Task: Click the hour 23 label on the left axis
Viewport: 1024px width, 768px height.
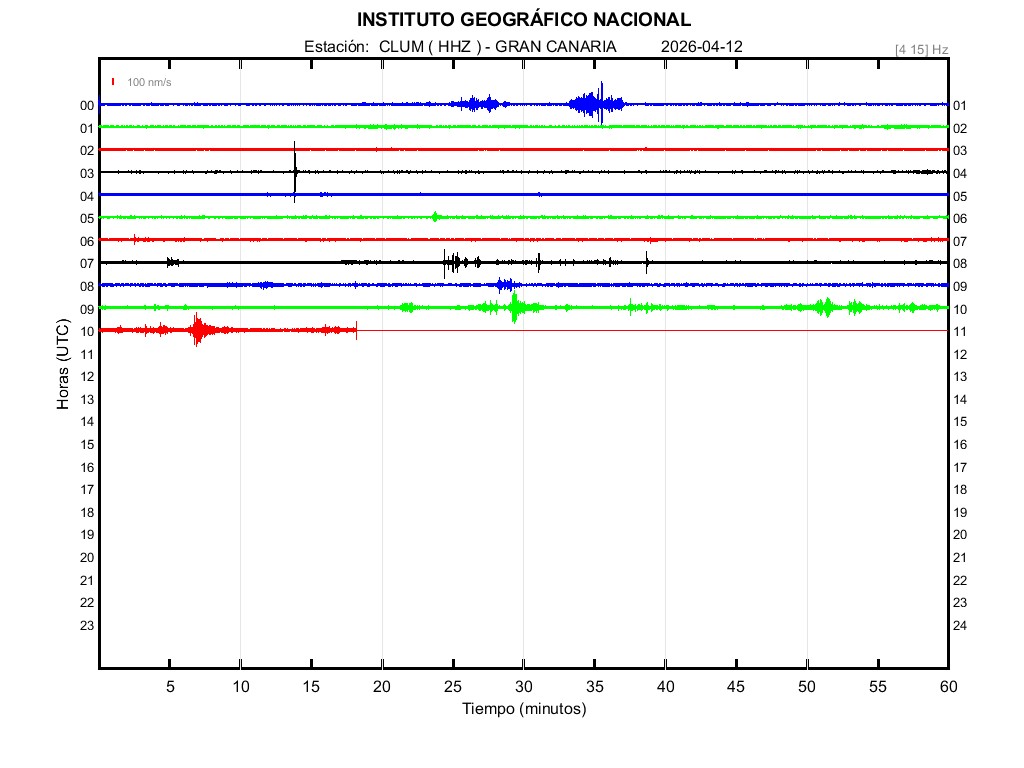Action: click(x=87, y=626)
